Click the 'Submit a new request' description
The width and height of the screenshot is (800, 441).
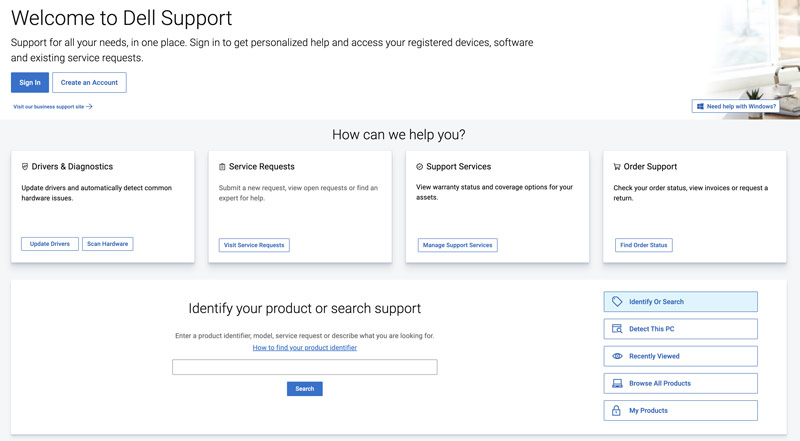coord(298,193)
